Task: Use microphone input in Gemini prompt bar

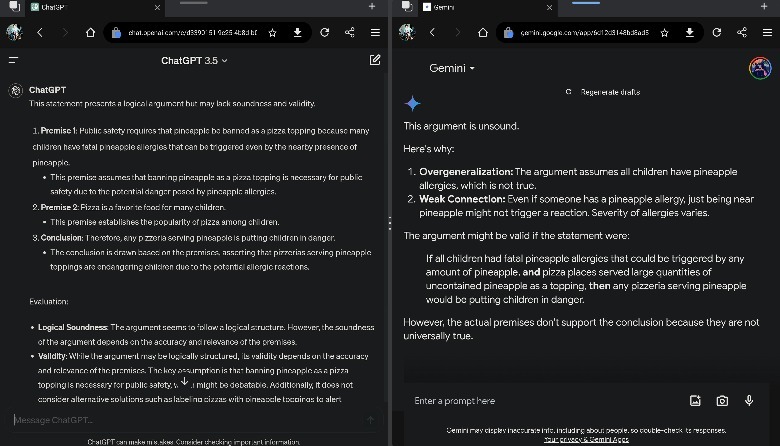Action: (749, 401)
